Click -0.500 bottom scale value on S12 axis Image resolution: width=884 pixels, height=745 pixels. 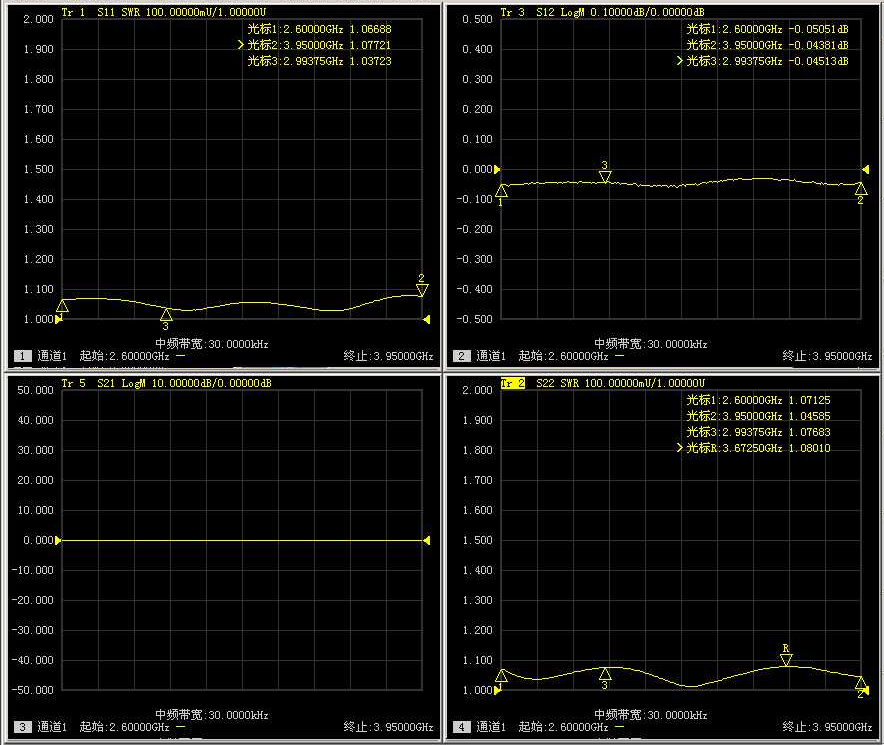(x=475, y=319)
